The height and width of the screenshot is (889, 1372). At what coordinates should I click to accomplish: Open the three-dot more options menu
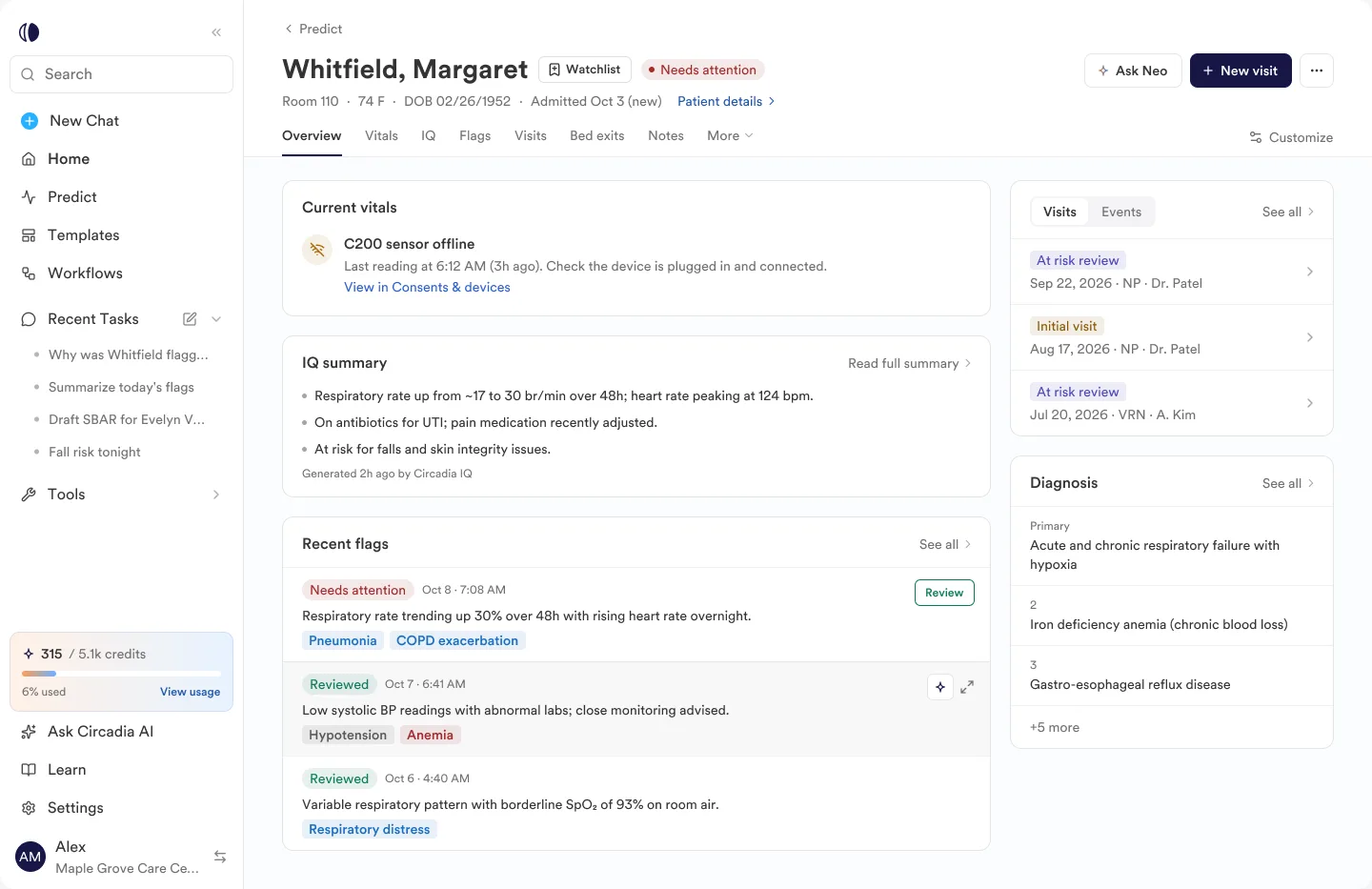click(x=1317, y=71)
